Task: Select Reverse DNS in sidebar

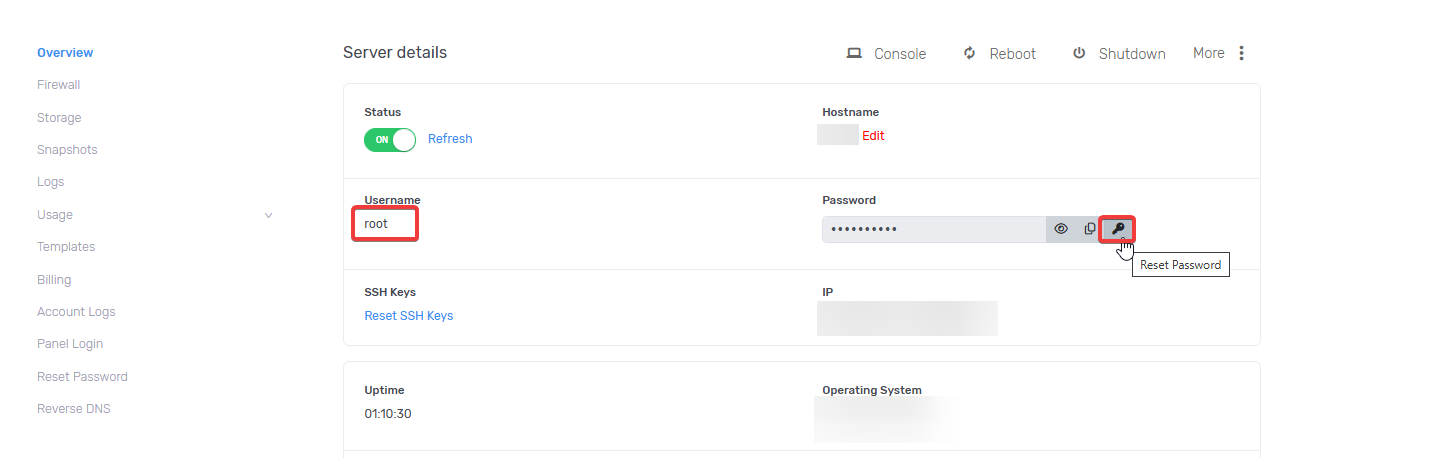Action: pyautogui.click(x=74, y=409)
